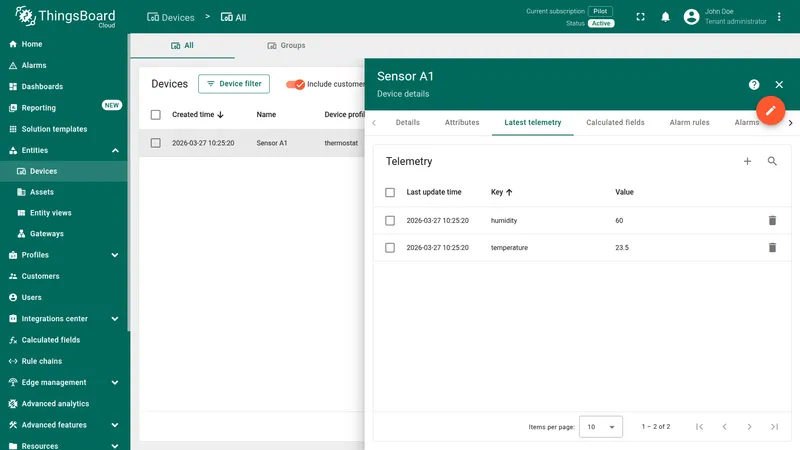Collapse the Entities menu
800x450 pixels.
pyautogui.click(x=115, y=151)
